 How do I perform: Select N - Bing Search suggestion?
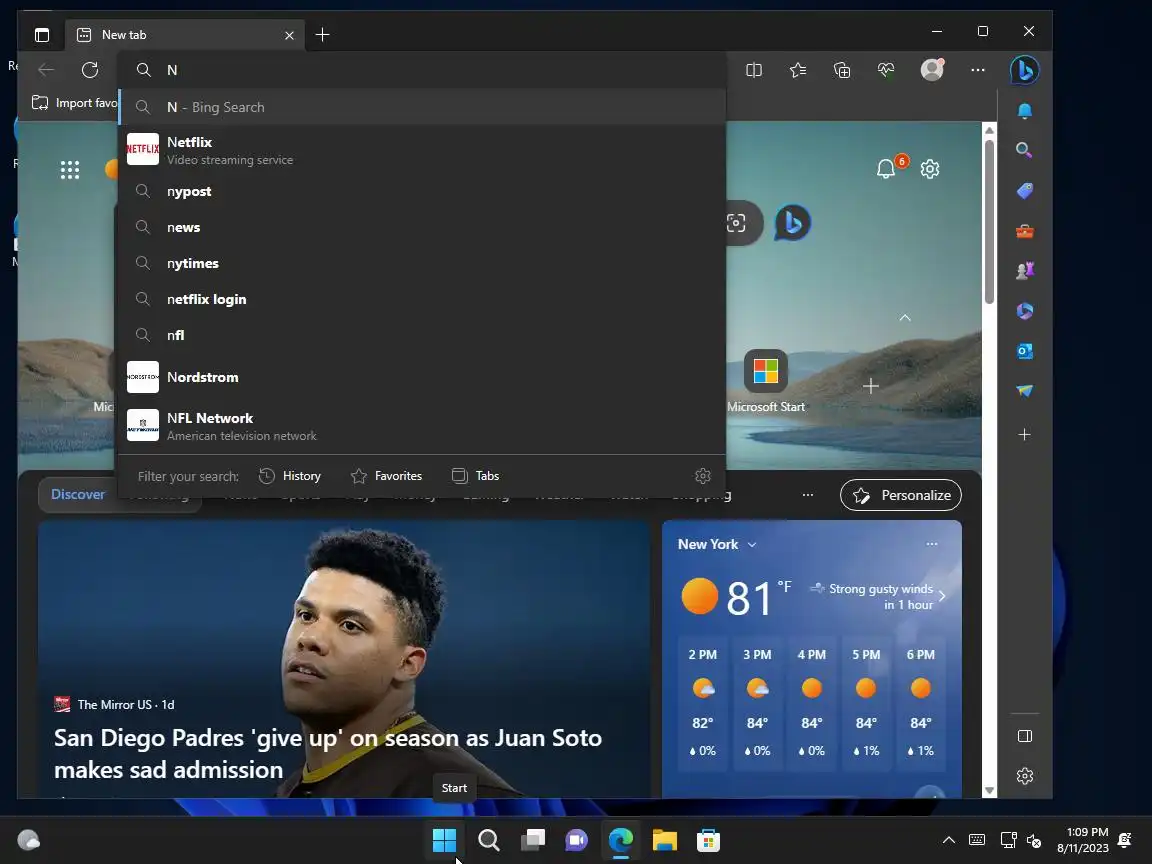[422, 107]
